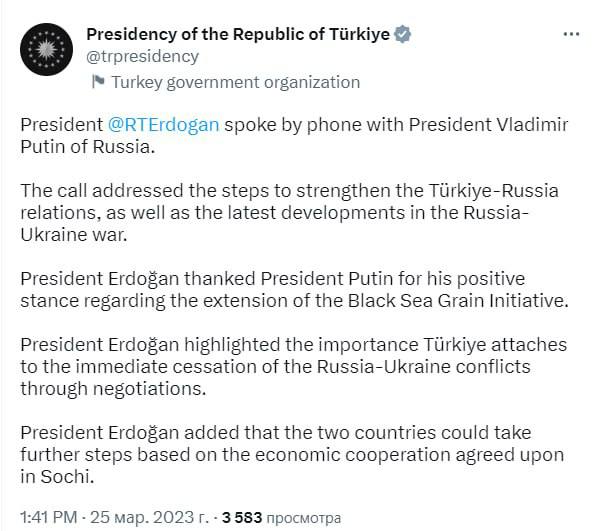Viewport: 598px width, 531px height.
Task: Click the просмотра views label
Action: [304, 518]
